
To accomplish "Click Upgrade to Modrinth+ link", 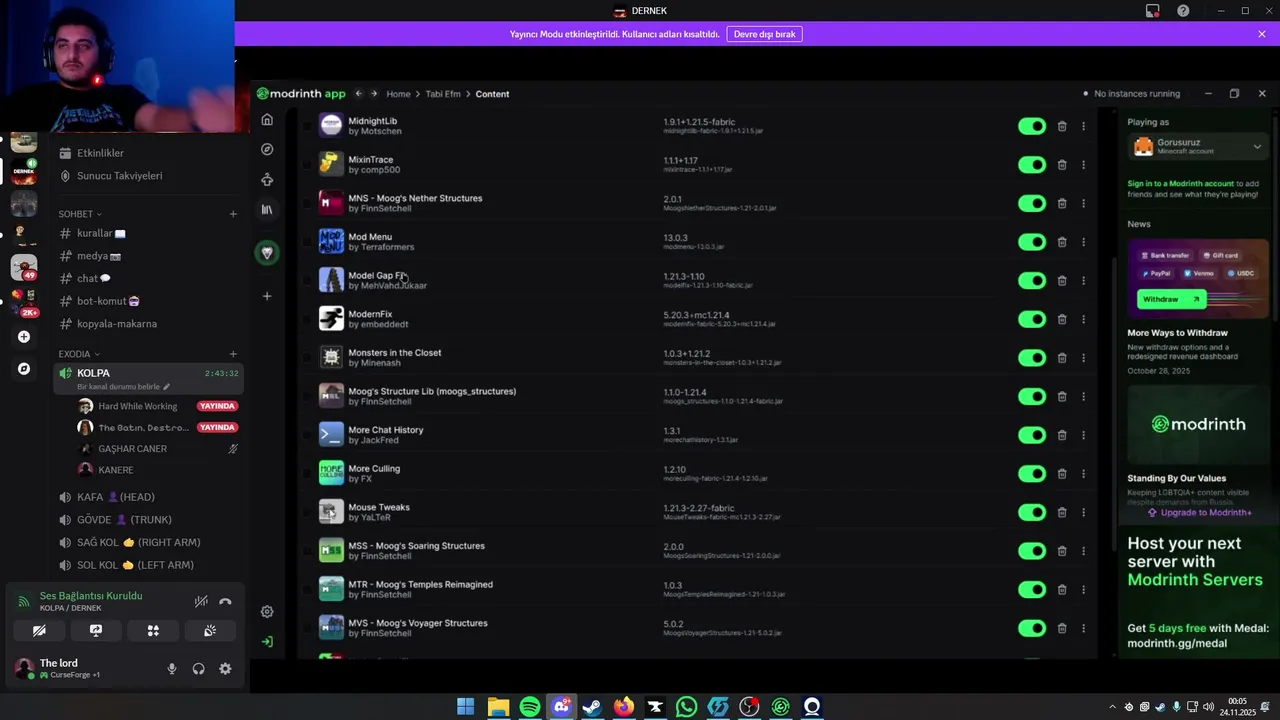I will [1199, 512].
